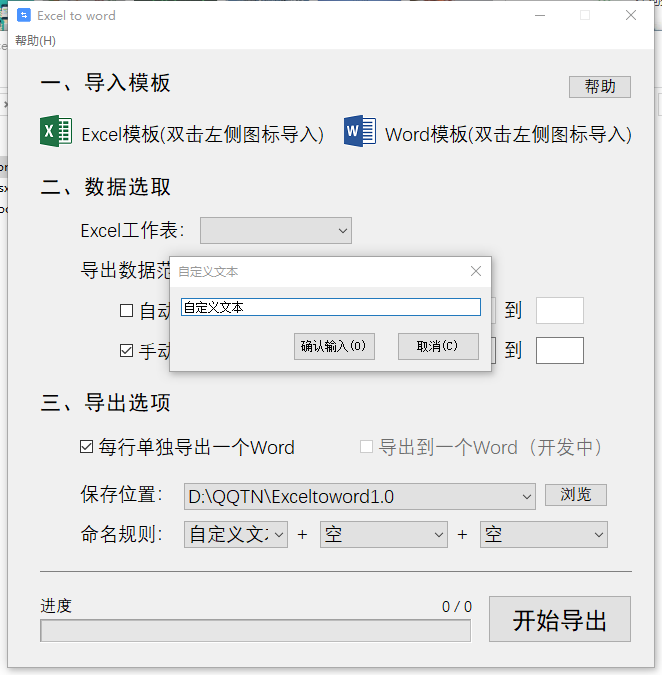Click the 确认输入(O) button

[334, 346]
